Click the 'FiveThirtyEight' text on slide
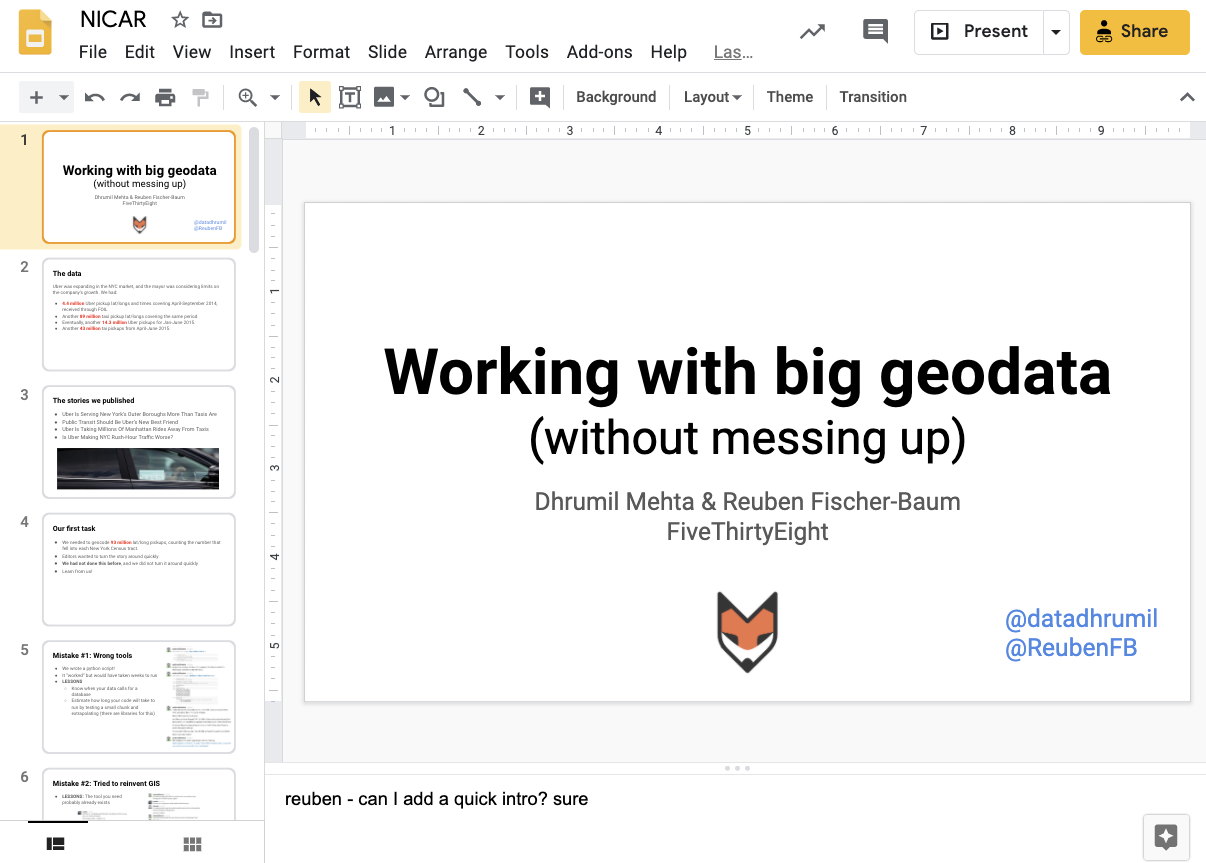This screenshot has width=1206, height=863. click(x=747, y=531)
